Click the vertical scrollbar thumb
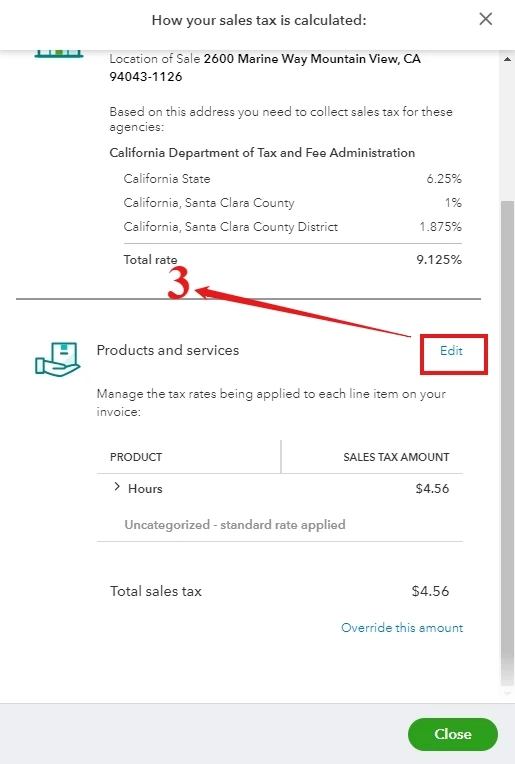This screenshot has width=515, height=764. 507,442
